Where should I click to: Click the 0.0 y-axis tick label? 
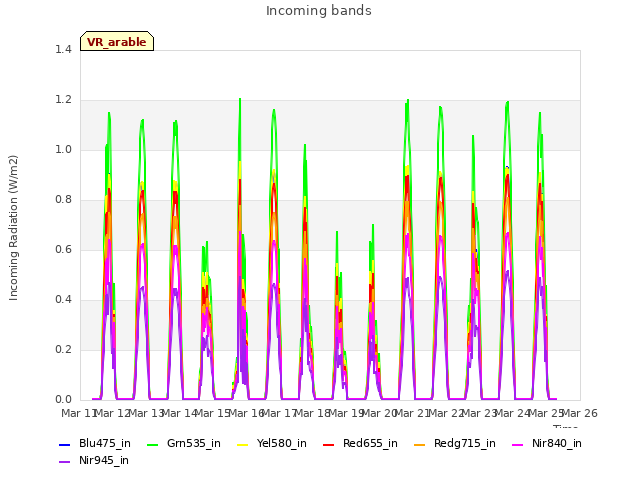pos(63,400)
